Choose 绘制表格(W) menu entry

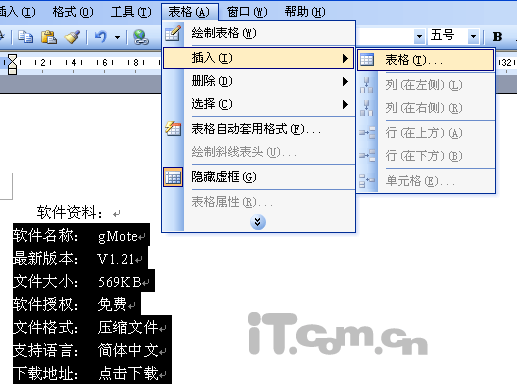coord(258,33)
